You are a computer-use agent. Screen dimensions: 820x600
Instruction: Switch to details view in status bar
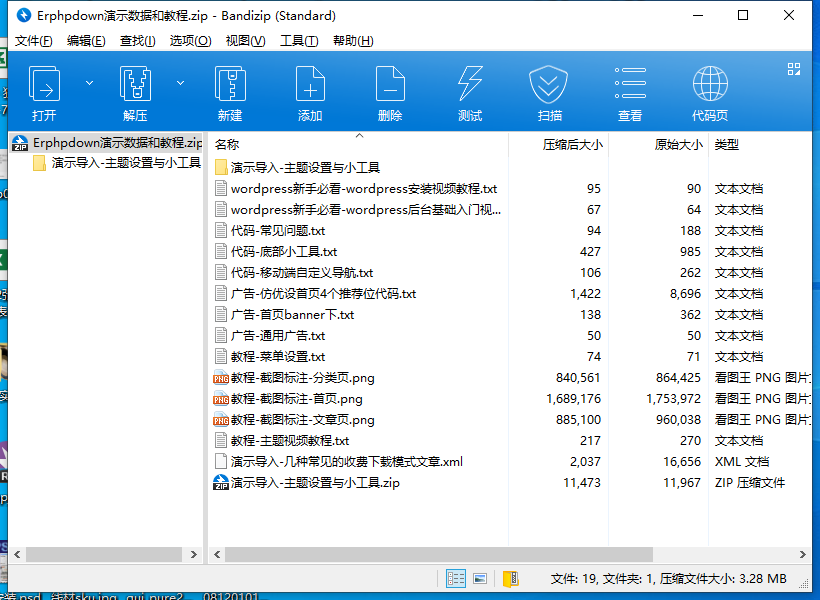tap(456, 579)
